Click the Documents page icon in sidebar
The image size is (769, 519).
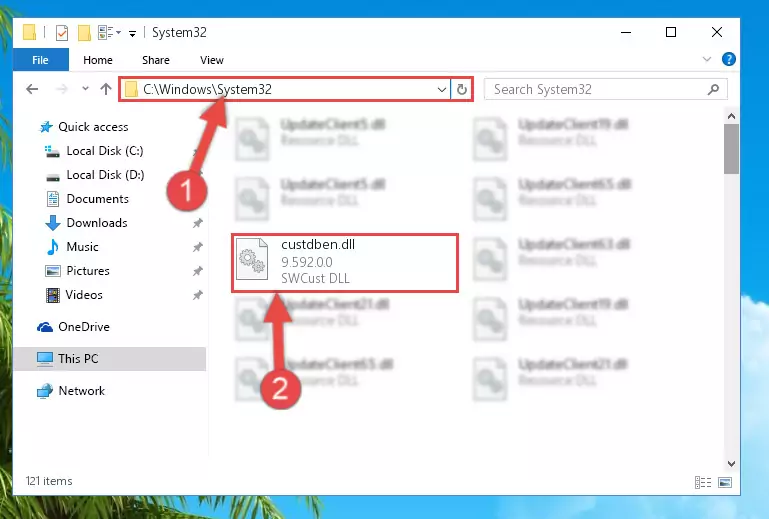[53, 199]
